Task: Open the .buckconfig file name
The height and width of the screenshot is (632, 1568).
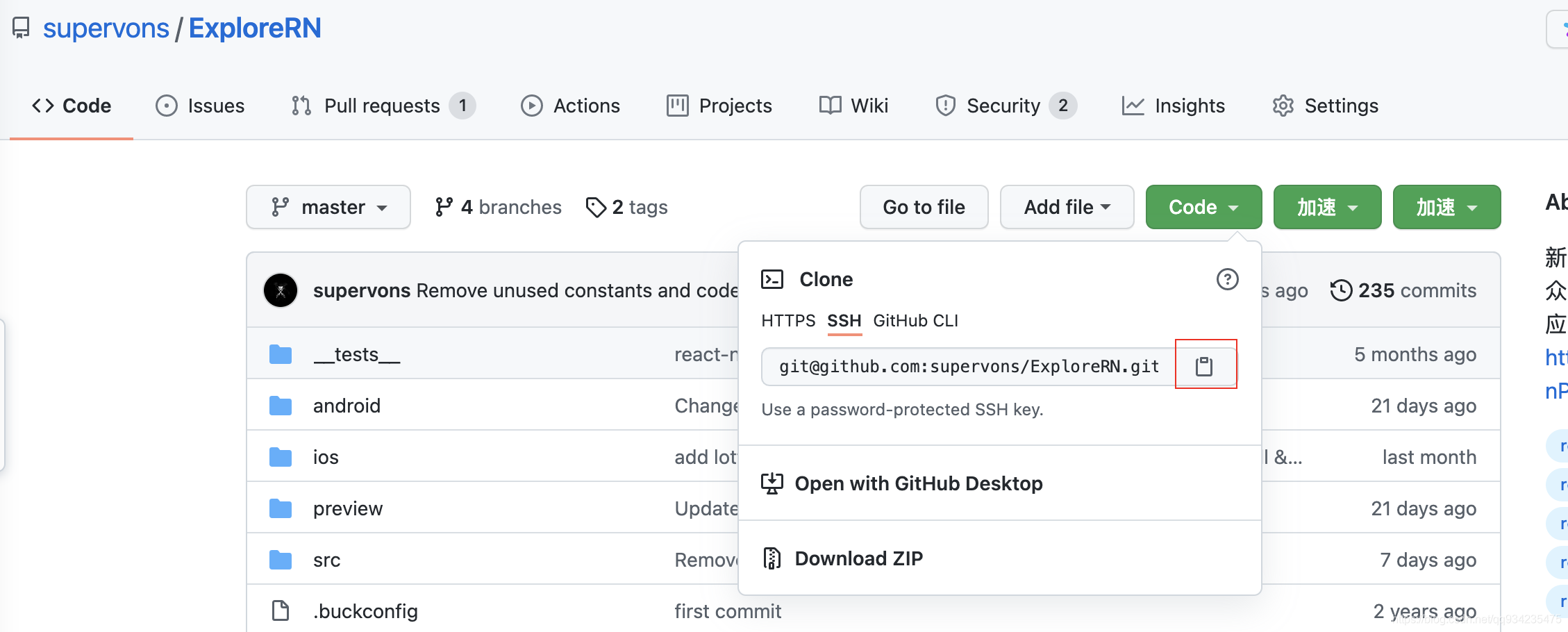Action: pos(365,611)
